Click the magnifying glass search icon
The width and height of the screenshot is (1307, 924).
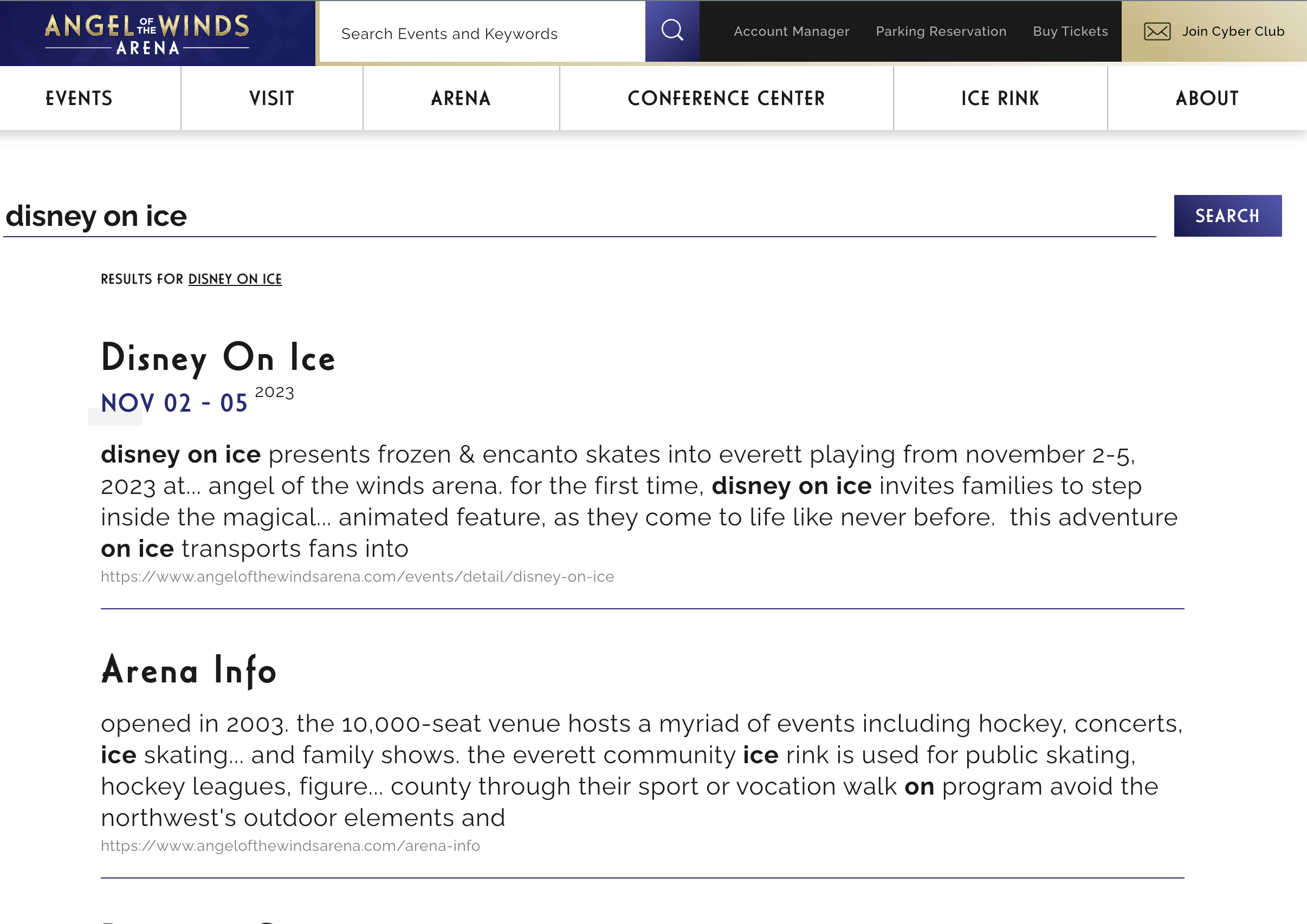click(x=672, y=31)
